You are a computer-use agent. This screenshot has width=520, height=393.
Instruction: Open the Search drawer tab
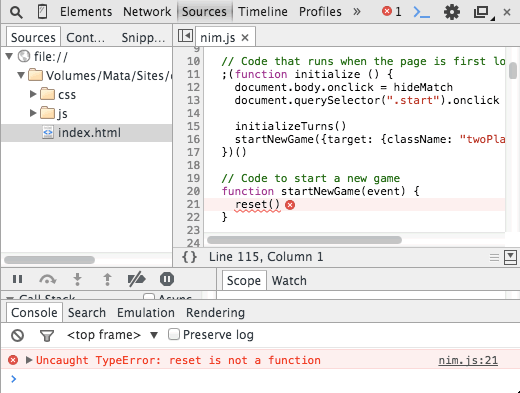pos(87,313)
